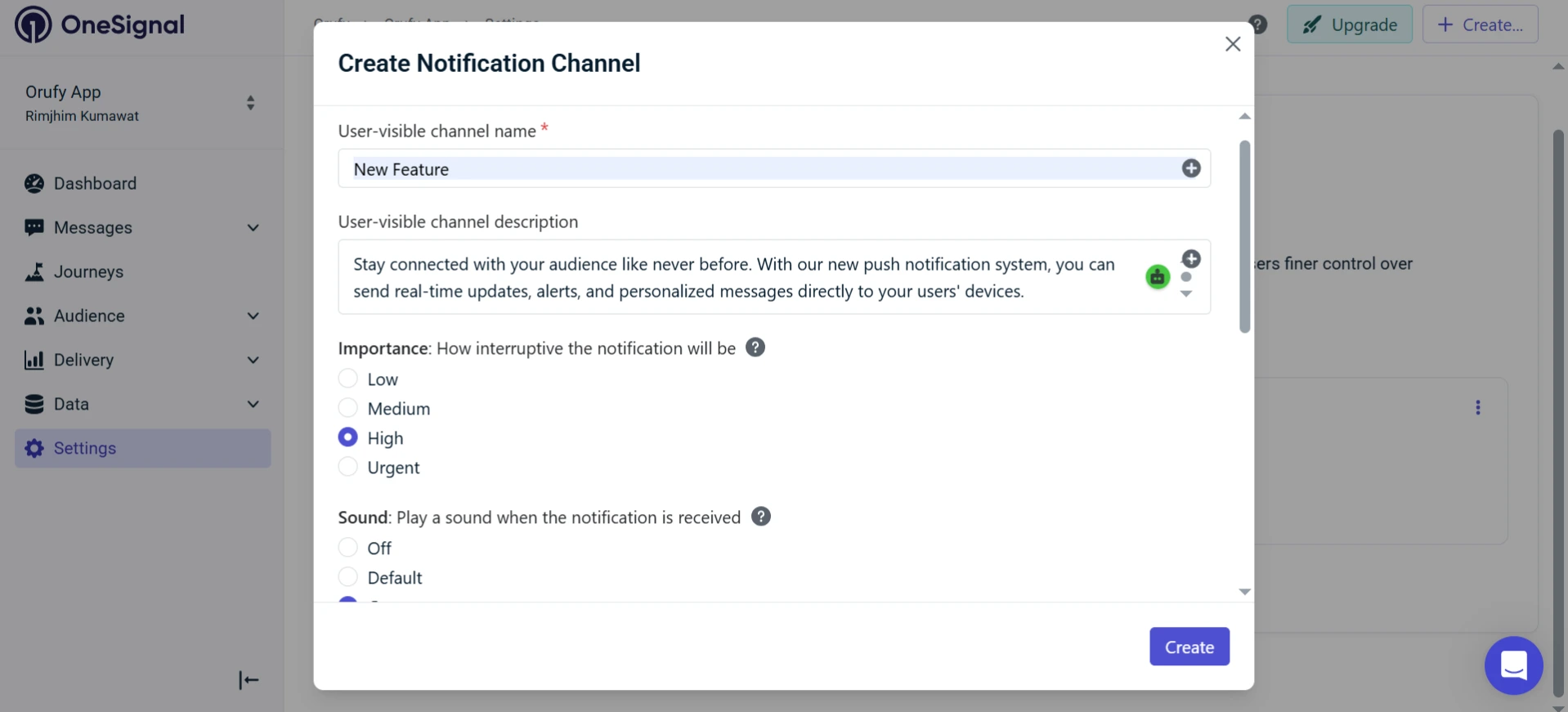
Task: Click the Orufy App name
Action: (63, 92)
